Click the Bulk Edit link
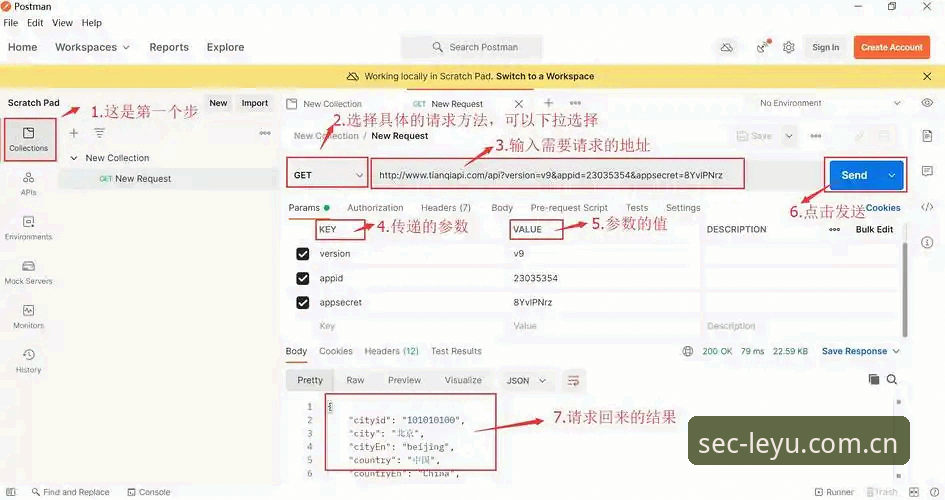Screen dimensions: 945x500 point(874,230)
